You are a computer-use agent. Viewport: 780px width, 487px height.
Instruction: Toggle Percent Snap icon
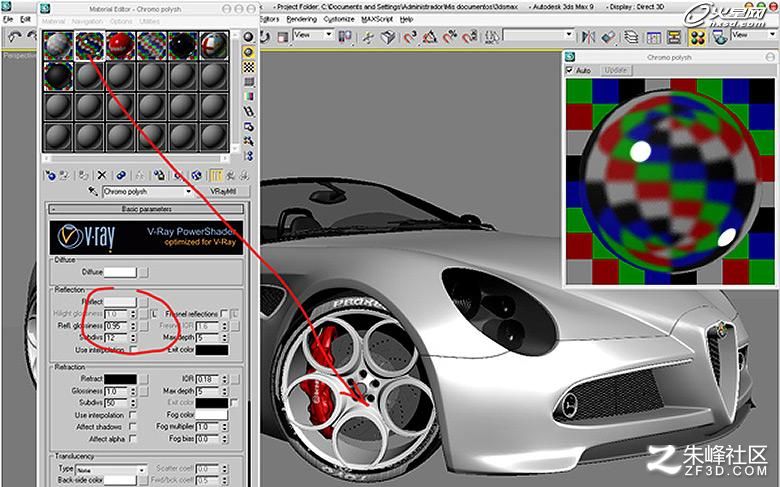click(x=450, y=37)
